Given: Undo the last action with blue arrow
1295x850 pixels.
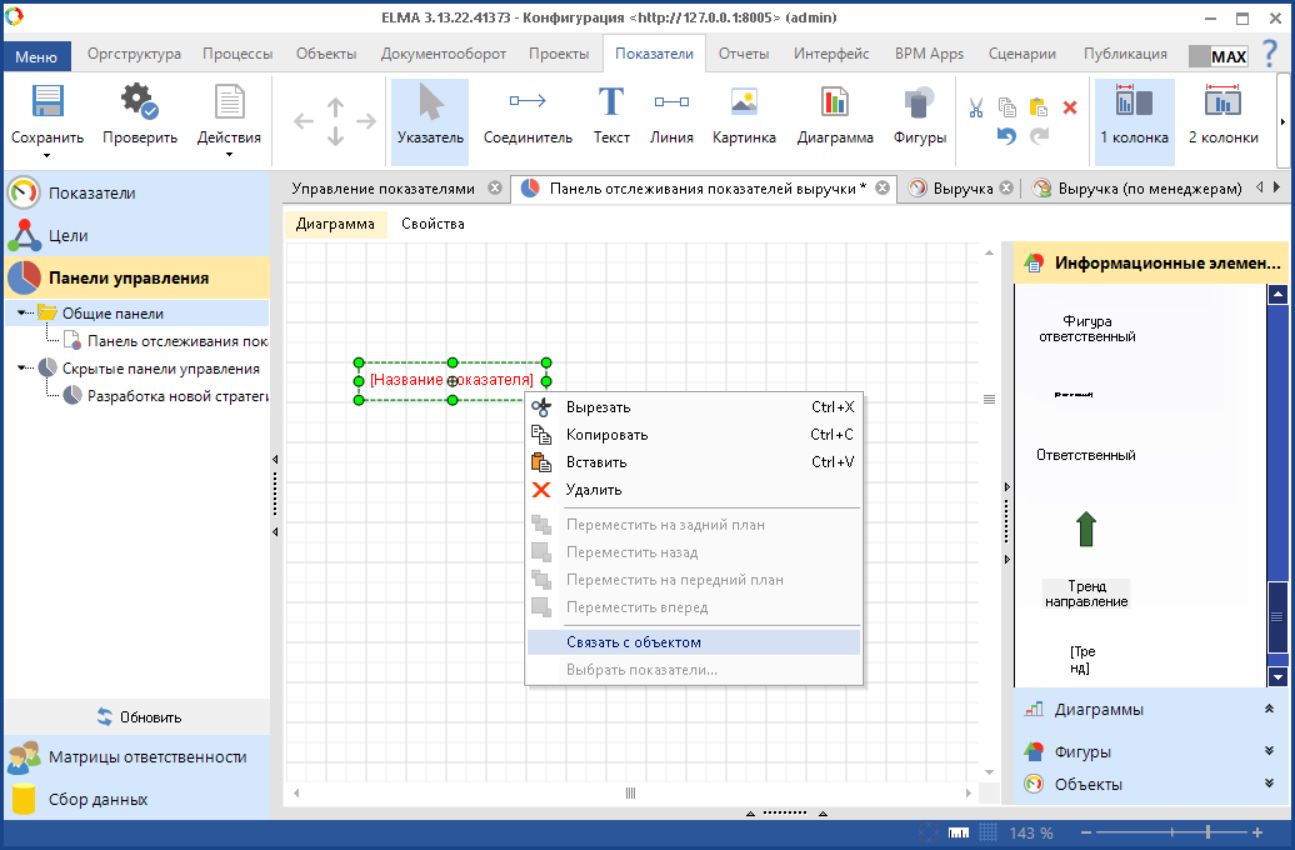Looking at the screenshot, I should click(x=1007, y=137).
